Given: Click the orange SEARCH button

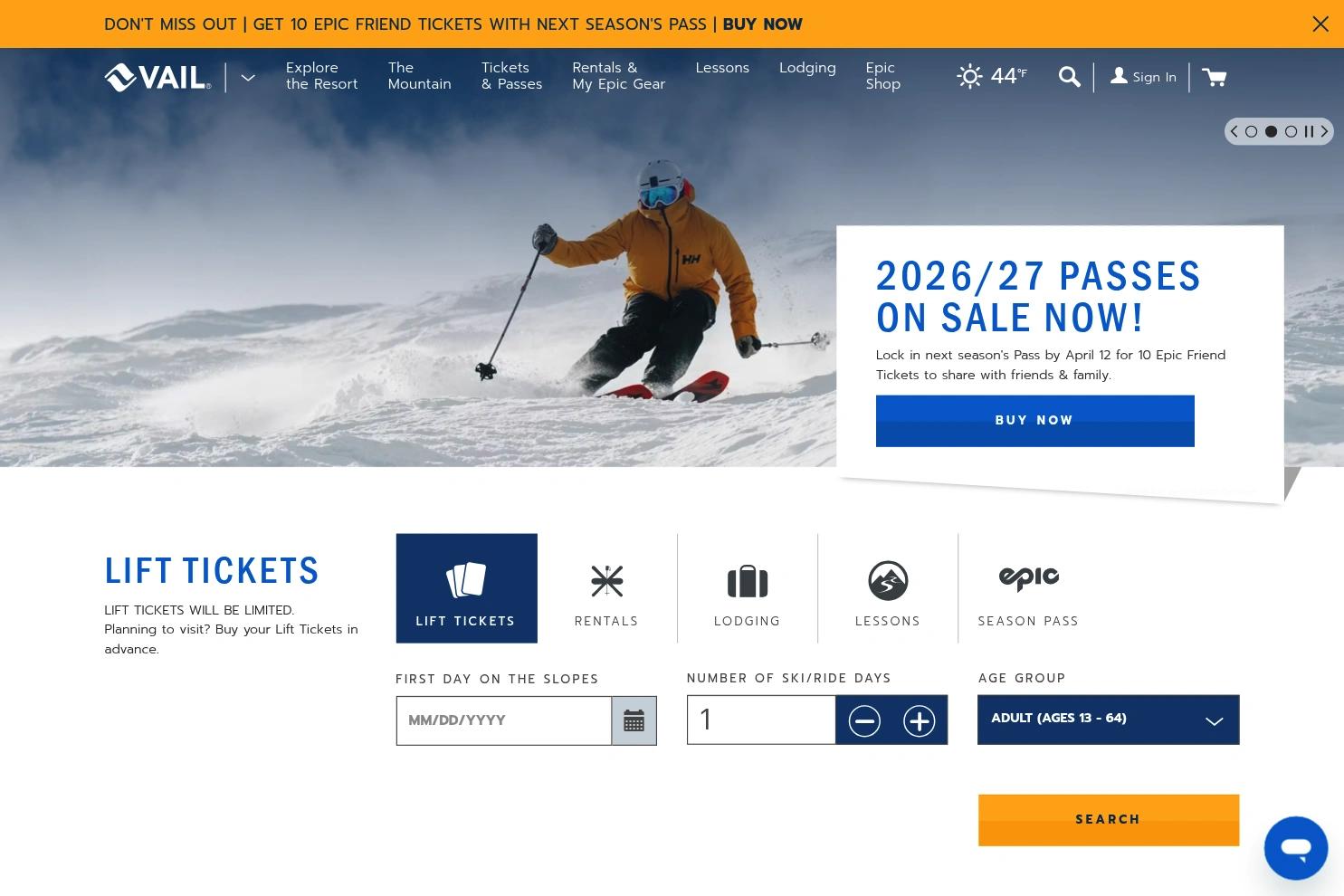Looking at the screenshot, I should click(1108, 820).
